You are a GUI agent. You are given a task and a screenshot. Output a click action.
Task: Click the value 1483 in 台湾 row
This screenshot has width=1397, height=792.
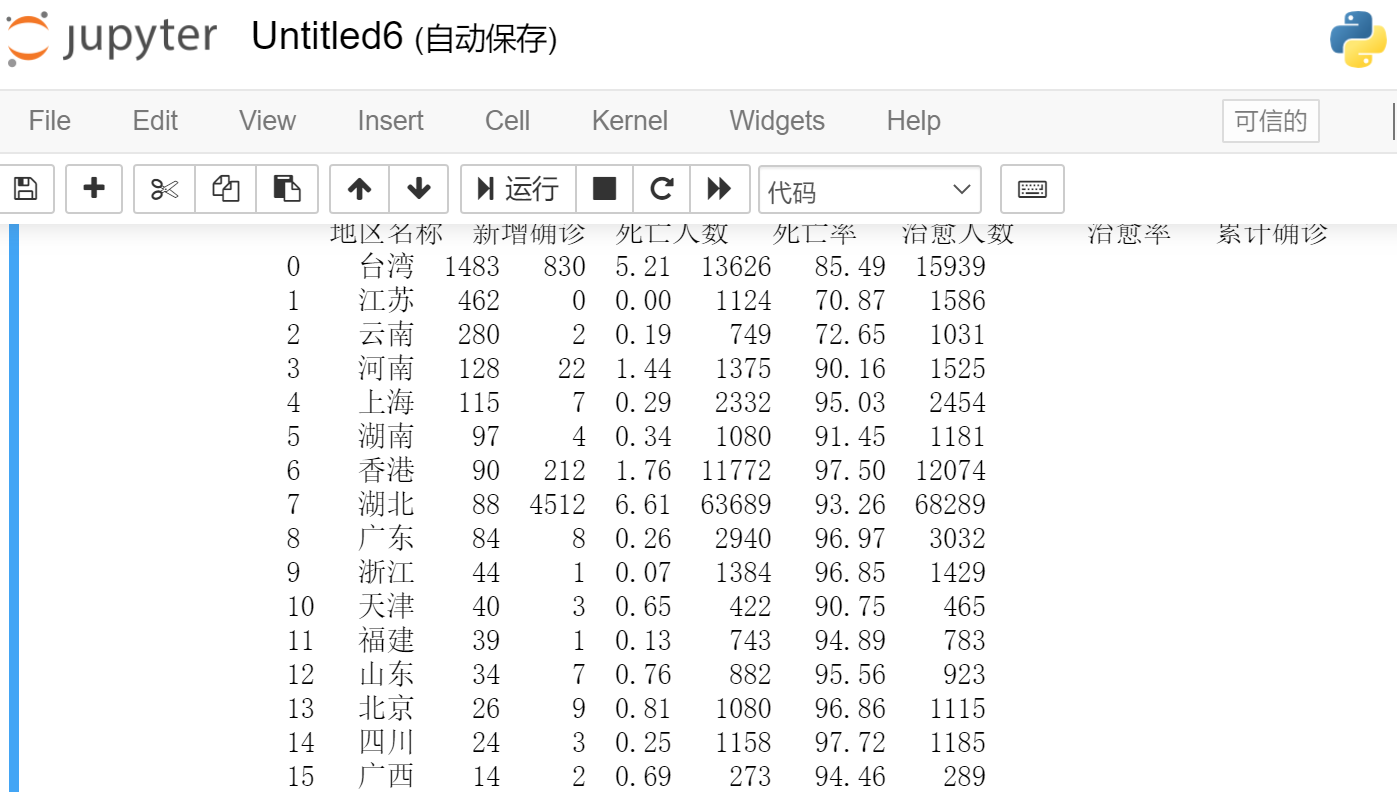pyautogui.click(x=472, y=266)
